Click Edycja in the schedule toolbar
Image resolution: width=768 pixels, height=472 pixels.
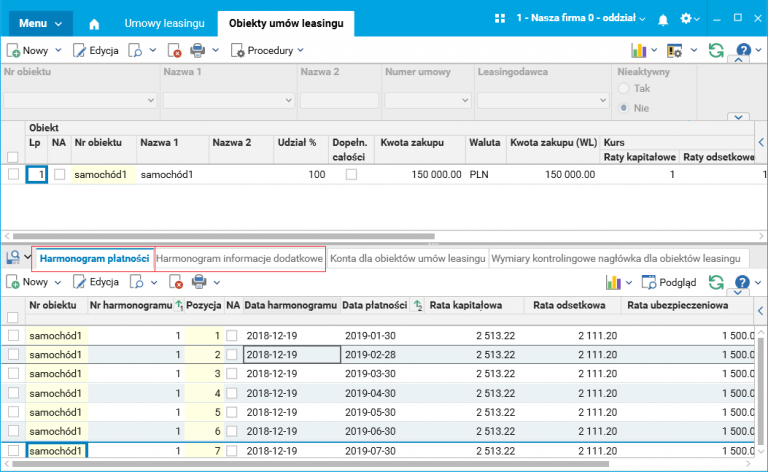[96, 282]
